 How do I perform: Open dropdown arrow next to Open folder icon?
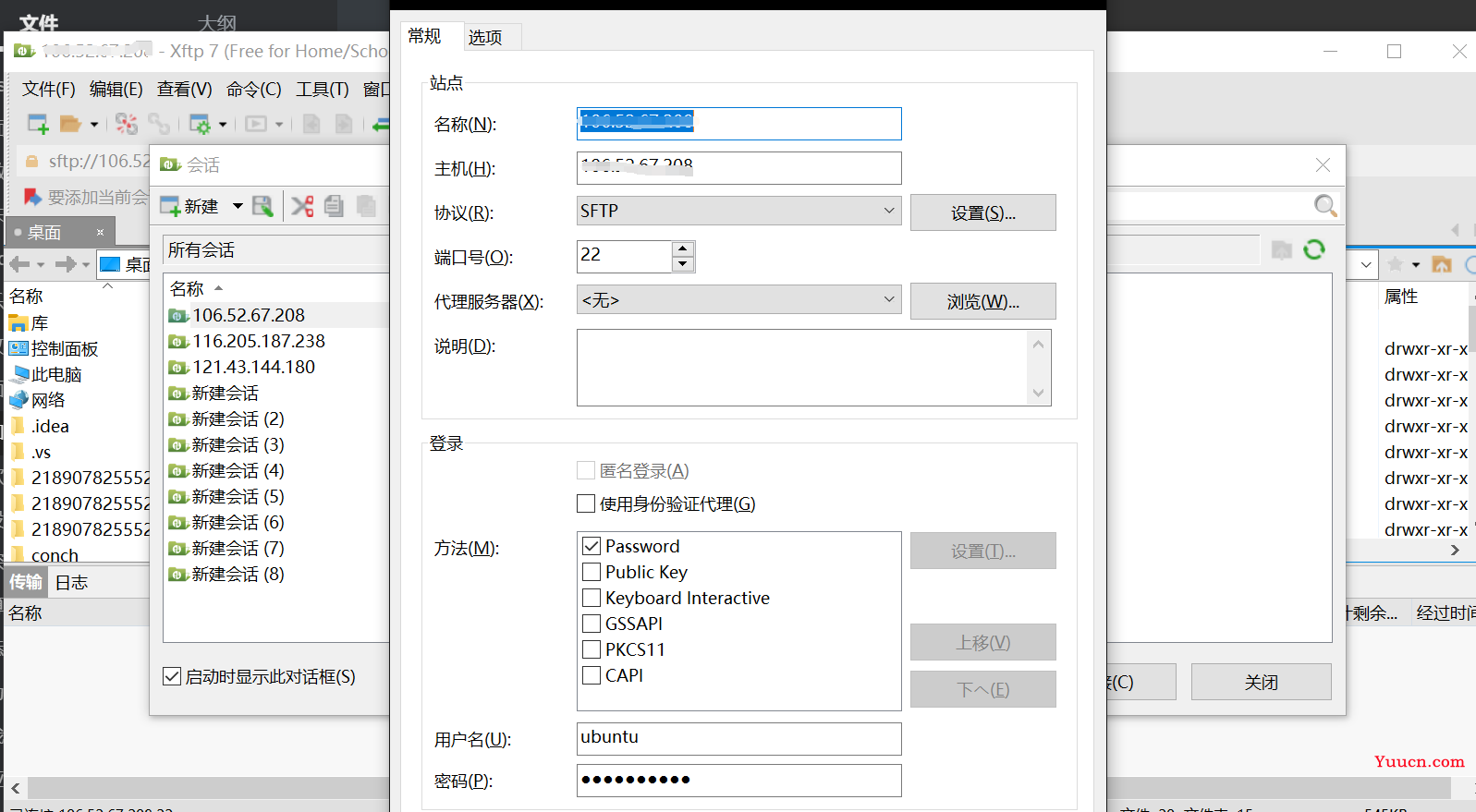(x=93, y=124)
